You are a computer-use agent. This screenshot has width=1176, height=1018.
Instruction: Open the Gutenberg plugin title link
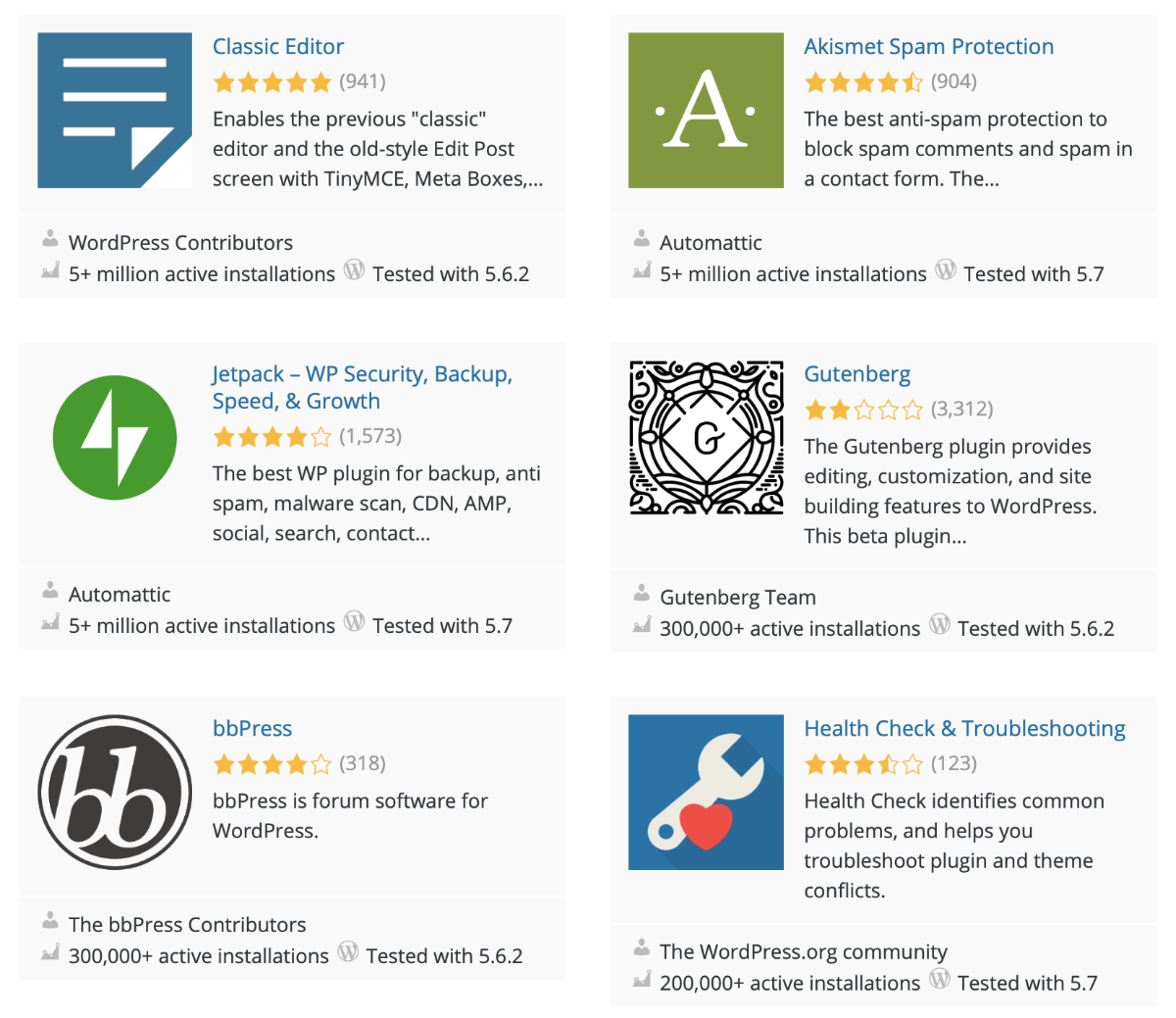(x=857, y=374)
